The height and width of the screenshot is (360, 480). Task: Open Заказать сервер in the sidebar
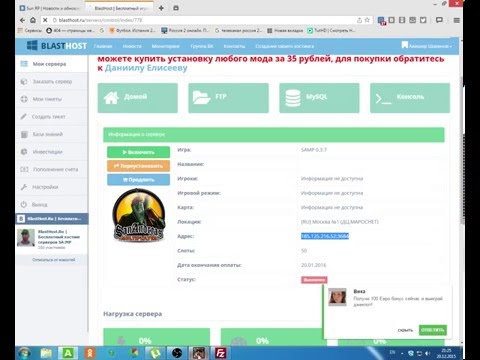52,81
